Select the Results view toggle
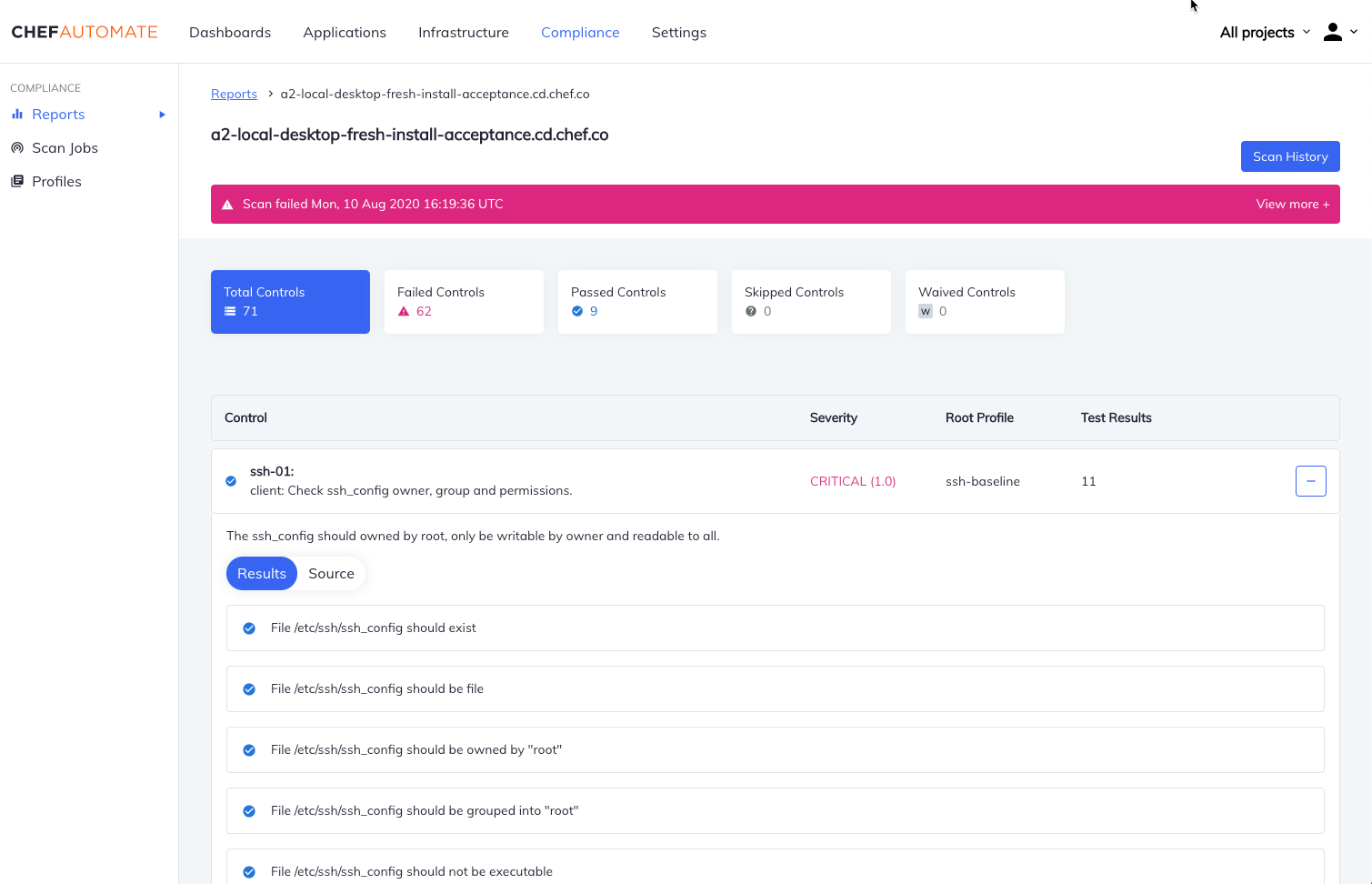 click(x=261, y=573)
